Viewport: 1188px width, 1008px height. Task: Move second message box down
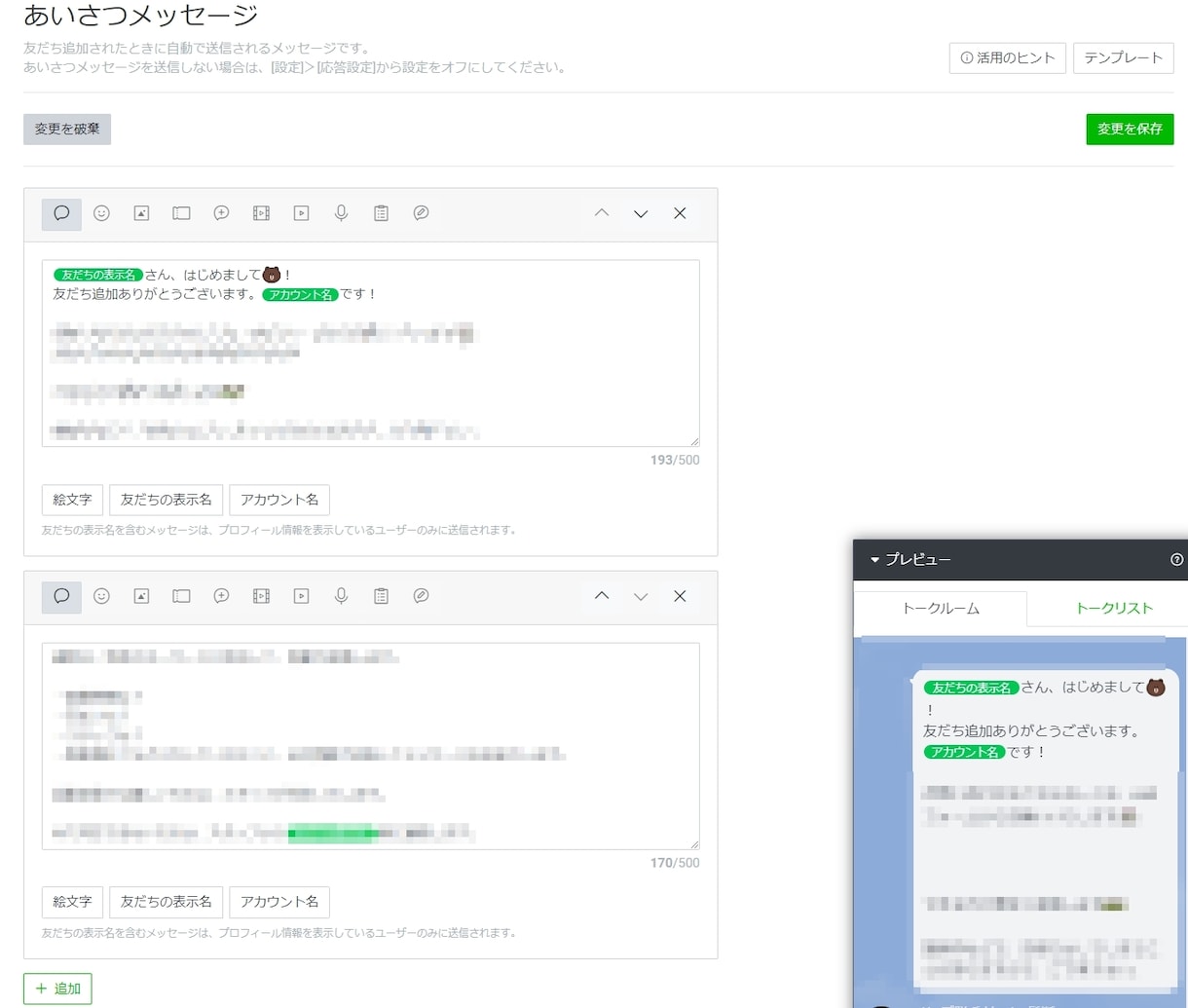[x=641, y=596]
